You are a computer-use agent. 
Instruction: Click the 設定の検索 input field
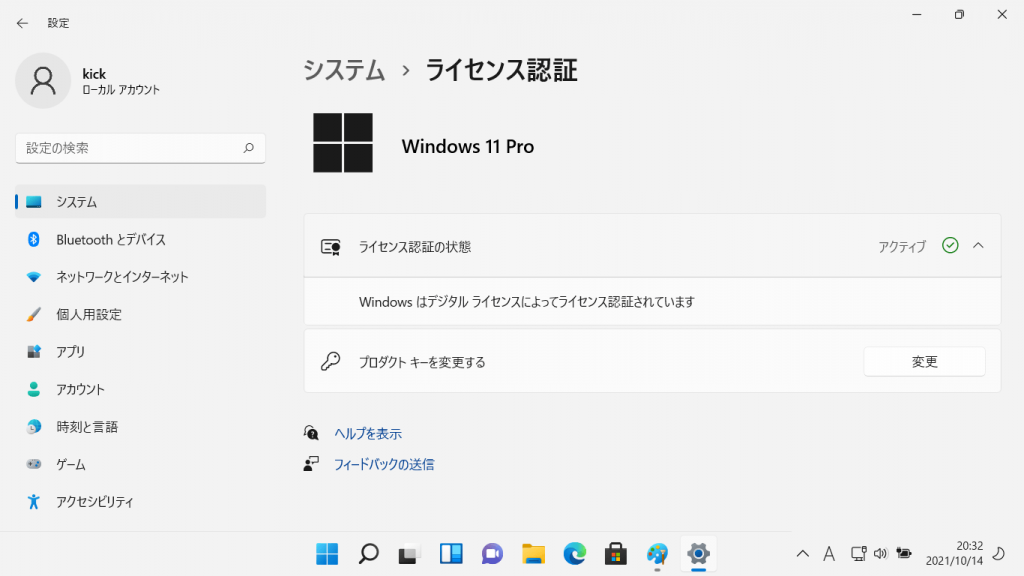(x=130, y=148)
